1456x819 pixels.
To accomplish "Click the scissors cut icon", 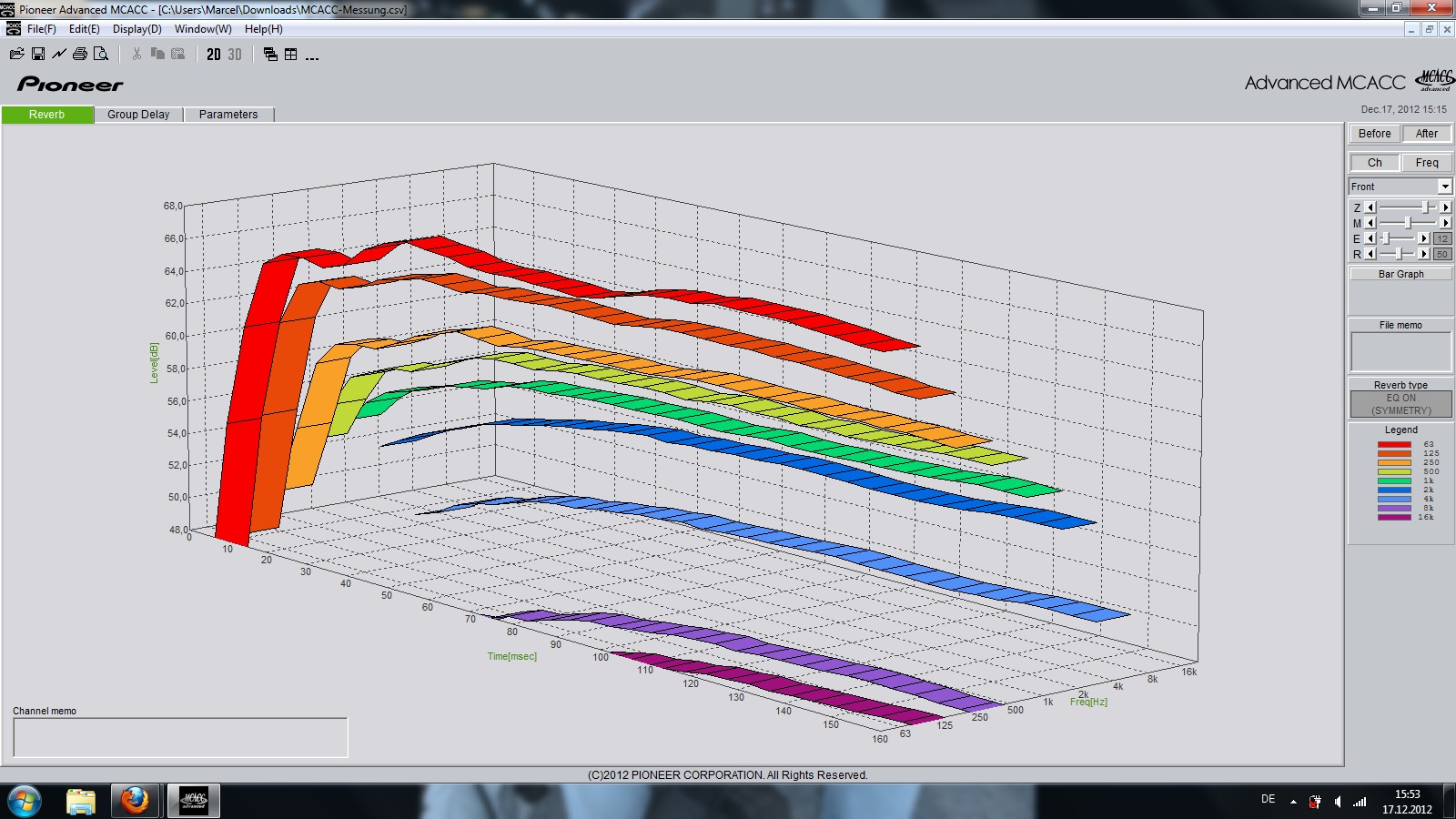I will [136, 55].
